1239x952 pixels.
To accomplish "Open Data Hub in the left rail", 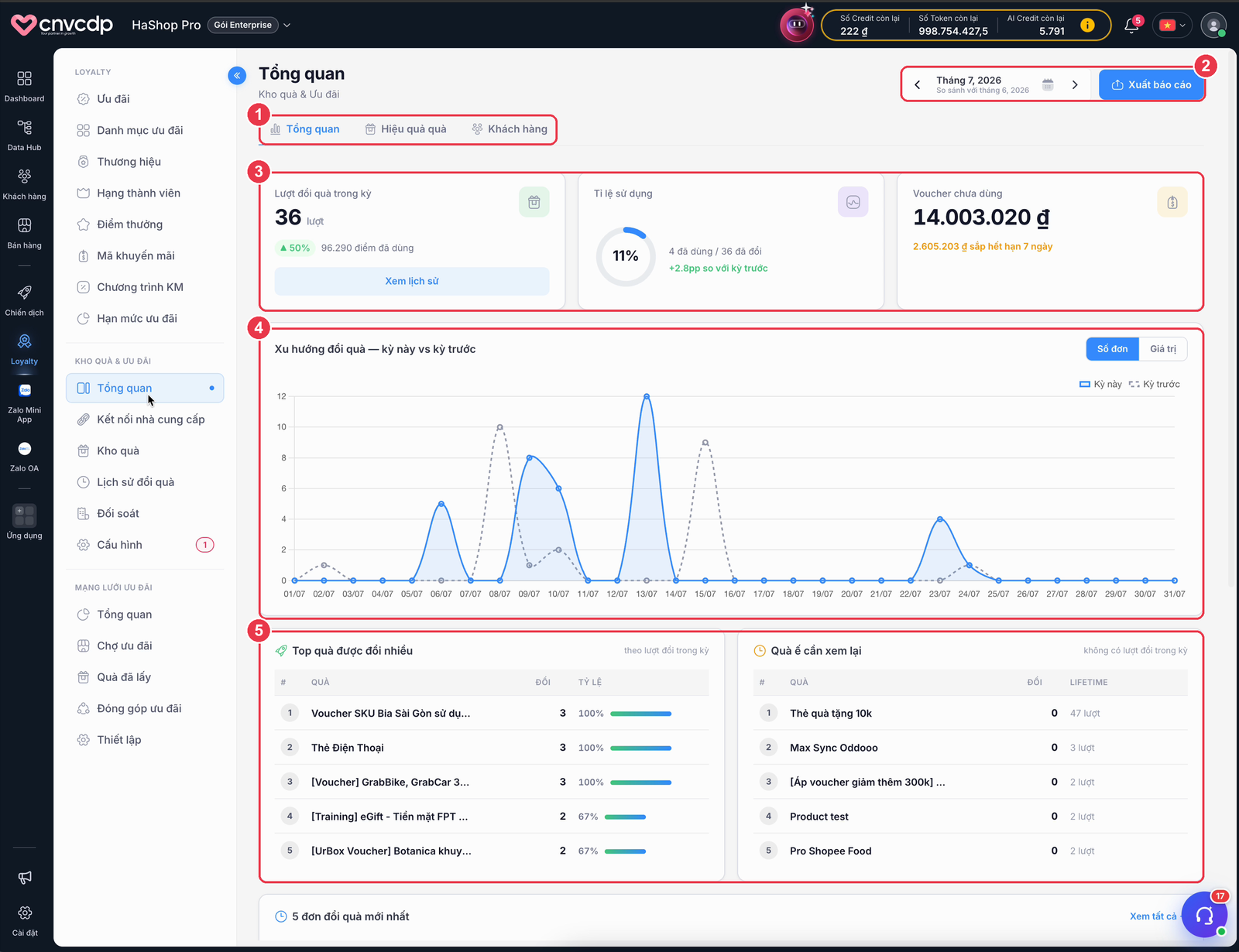I will (24, 135).
